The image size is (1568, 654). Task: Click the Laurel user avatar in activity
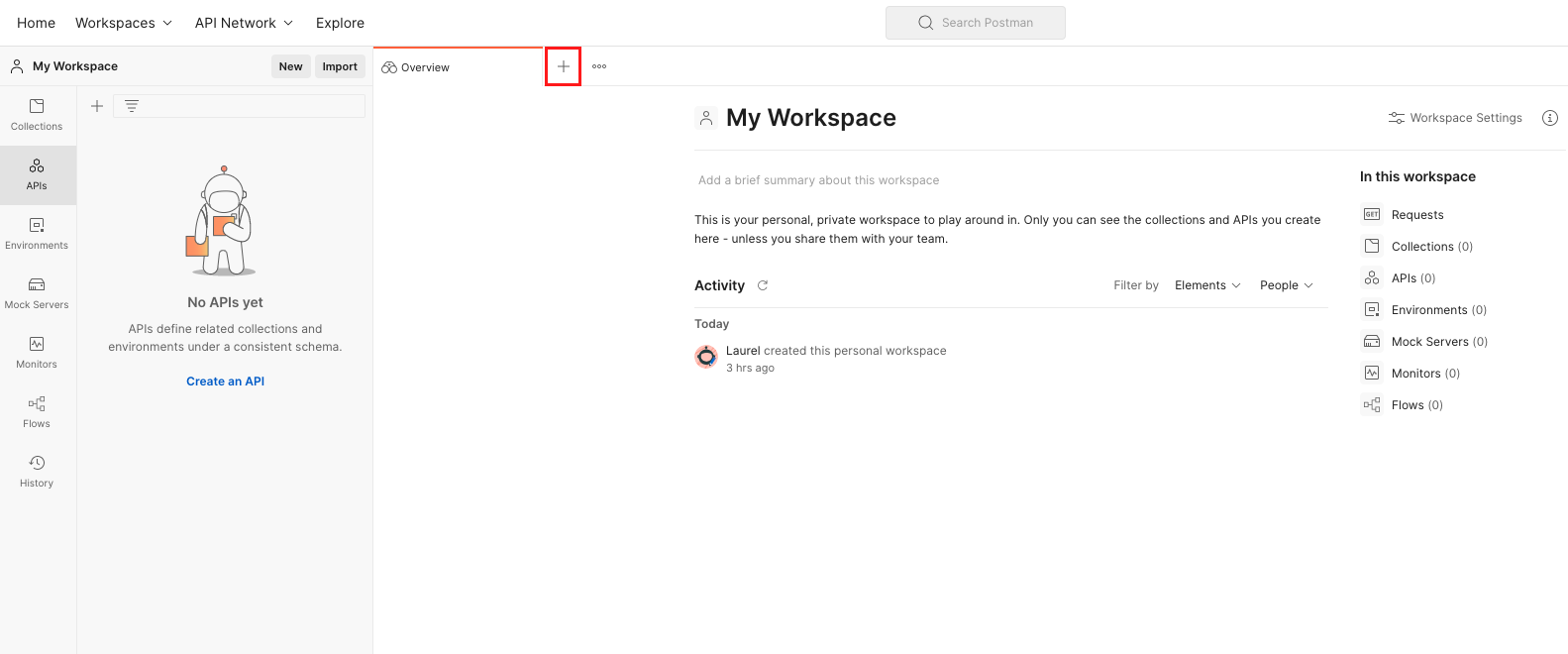click(x=706, y=357)
